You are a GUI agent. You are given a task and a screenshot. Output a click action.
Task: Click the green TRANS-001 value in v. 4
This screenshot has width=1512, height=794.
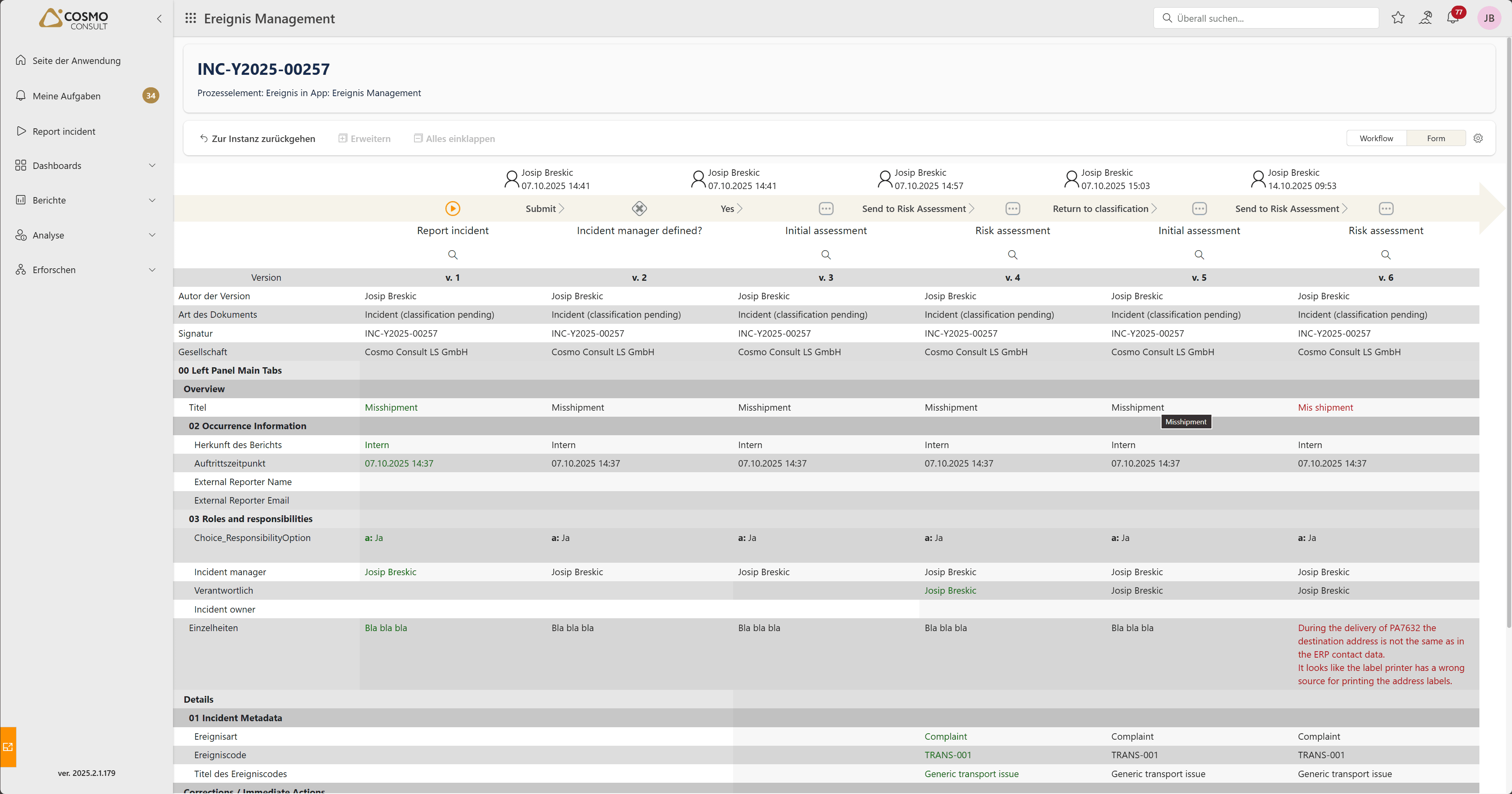click(x=948, y=755)
